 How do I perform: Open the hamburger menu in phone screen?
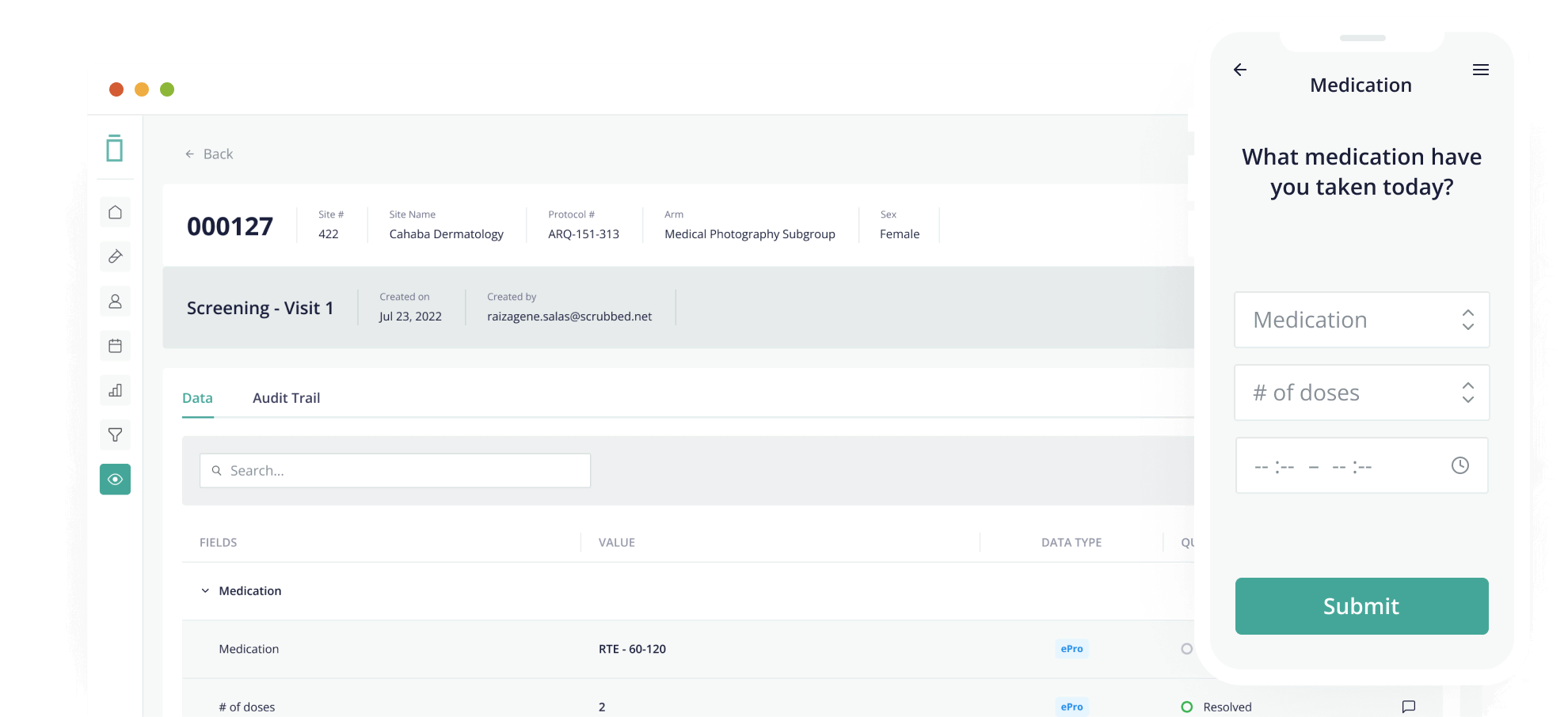pyautogui.click(x=1480, y=70)
